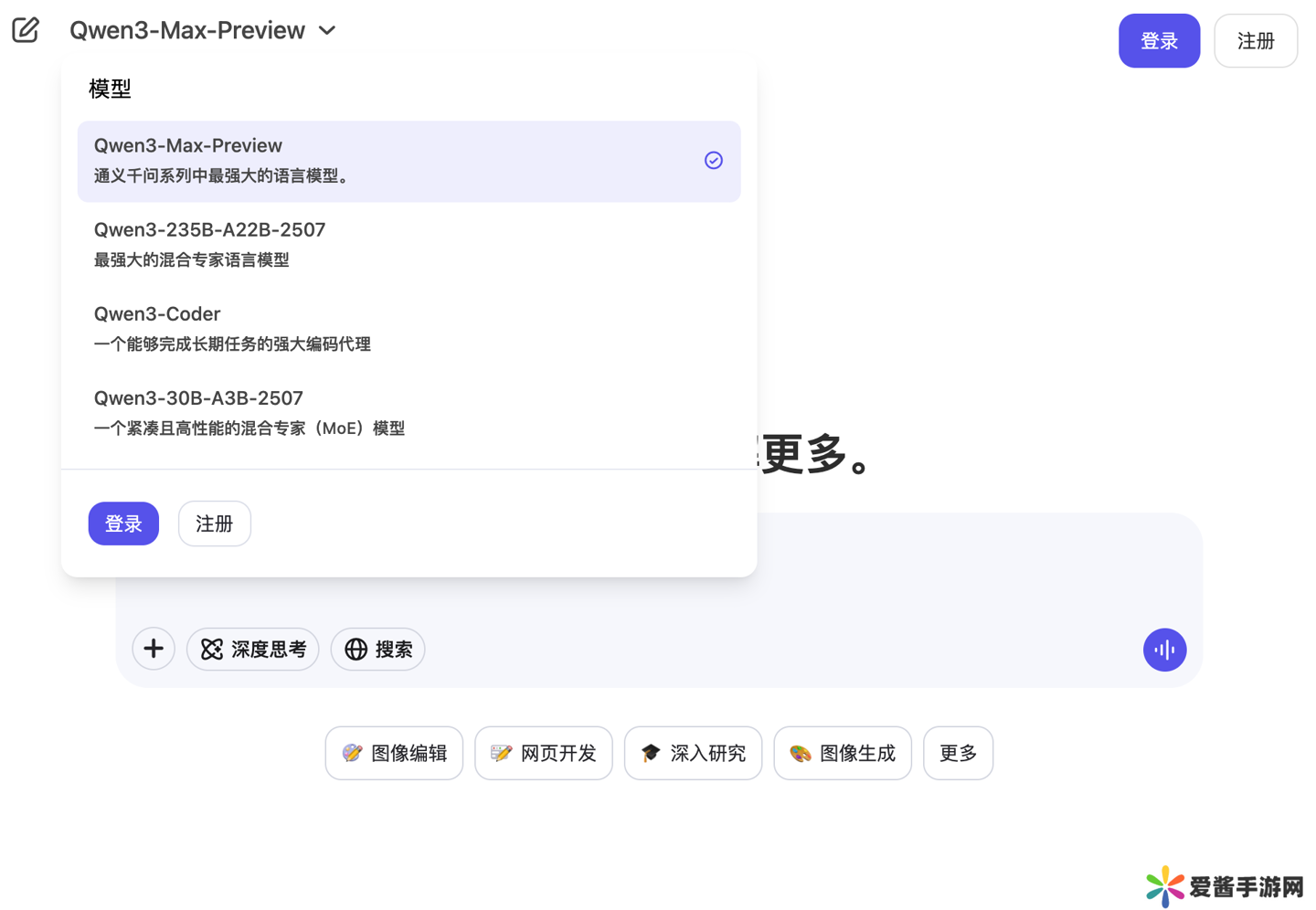Collapse the Qwen3-Max-Preview model dropdown chevron
1316x910 pixels.
pyautogui.click(x=327, y=31)
